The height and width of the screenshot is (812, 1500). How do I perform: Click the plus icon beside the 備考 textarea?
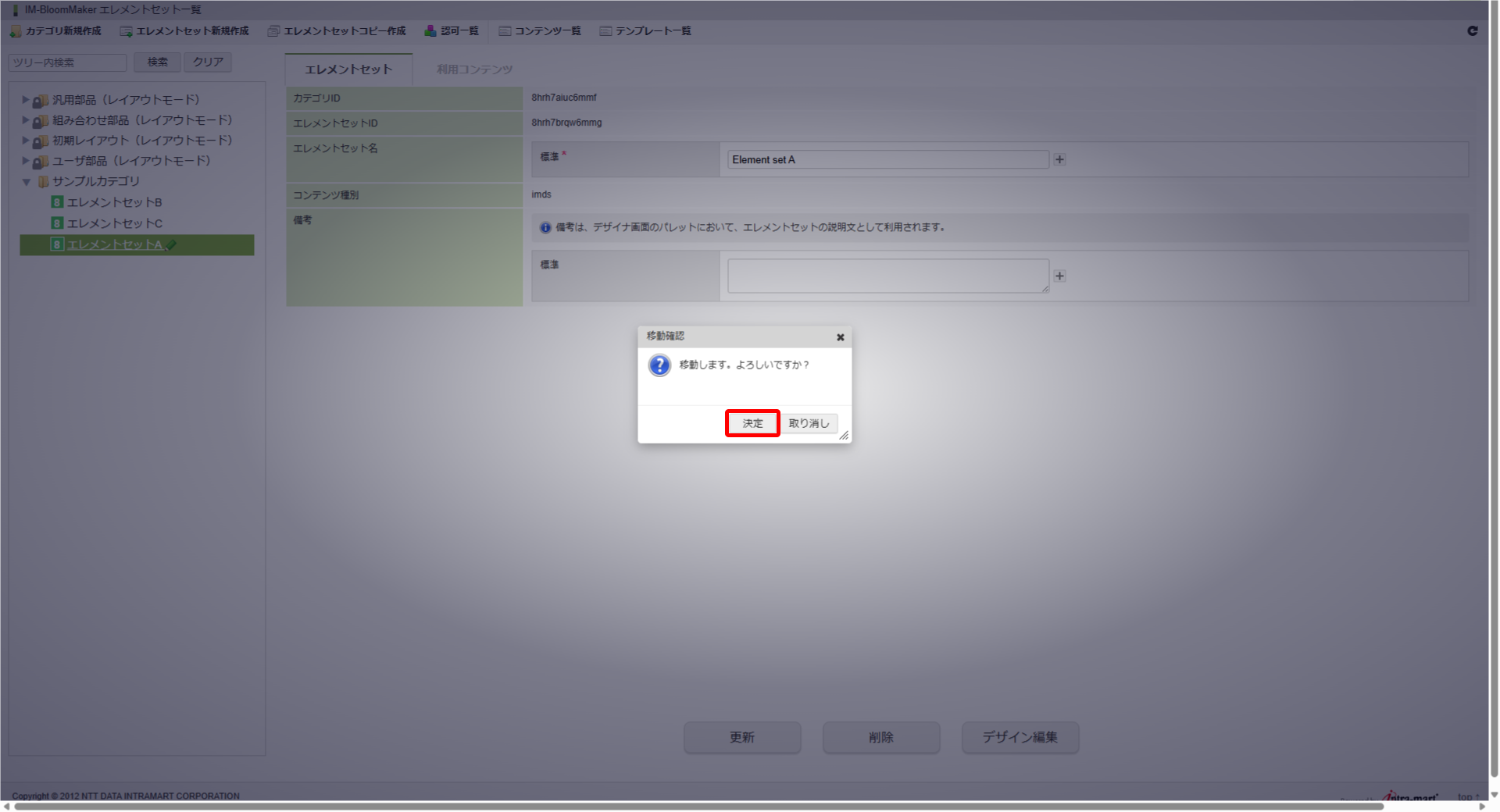click(1059, 276)
